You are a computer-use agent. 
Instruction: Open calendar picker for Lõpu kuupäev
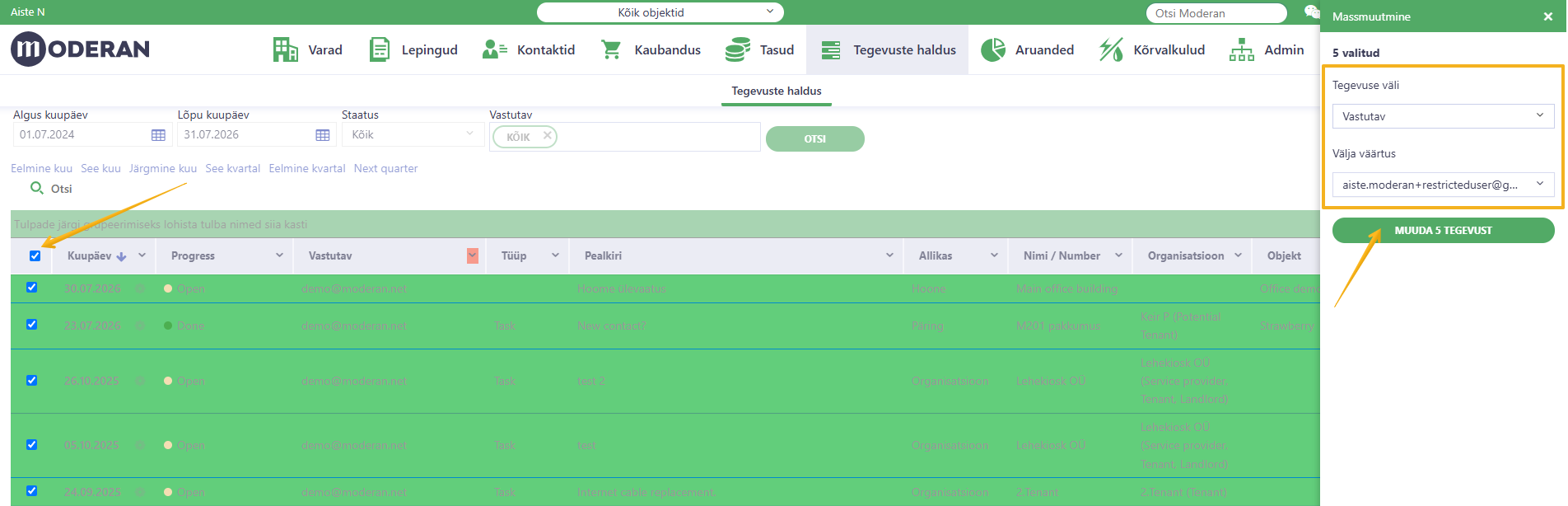click(323, 135)
